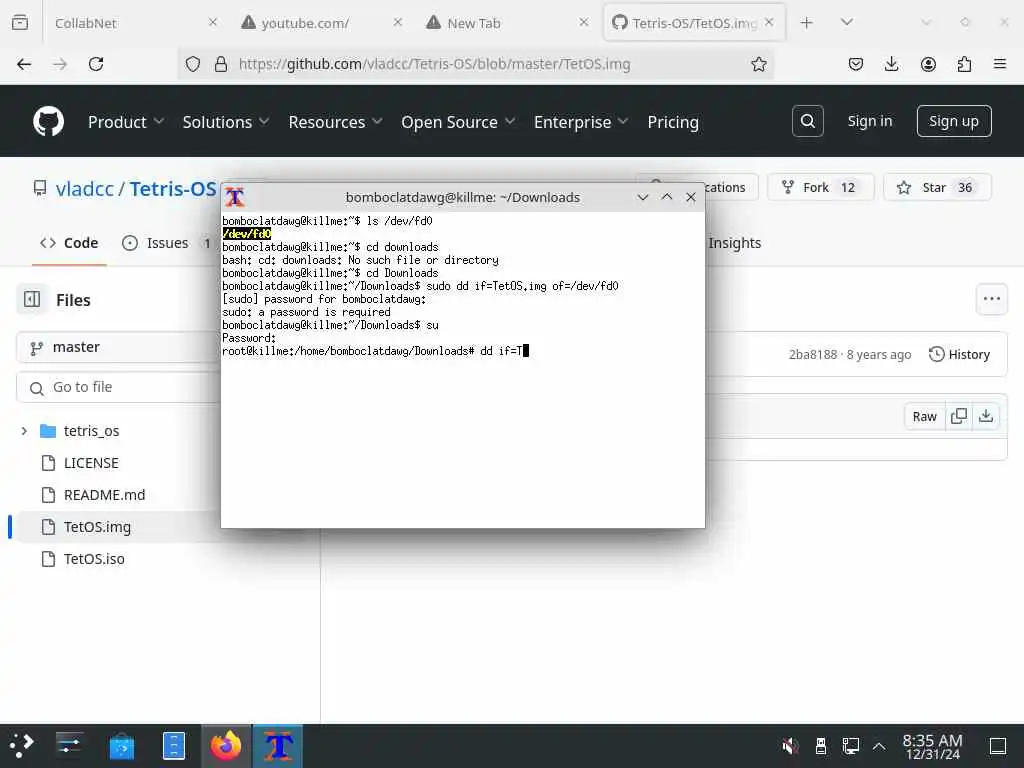The height and width of the screenshot is (768, 1024).
Task: Click the Go to file search field
Action: pyautogui.click(x=119, y=387)
